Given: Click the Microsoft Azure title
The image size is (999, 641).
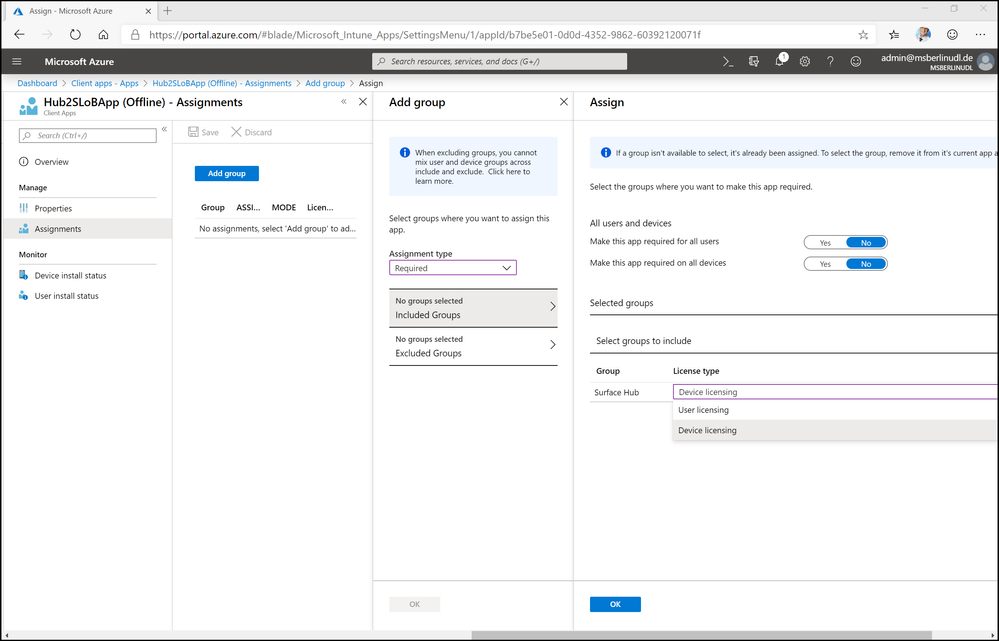Looking at the screenshot, I should coord(79,62).
